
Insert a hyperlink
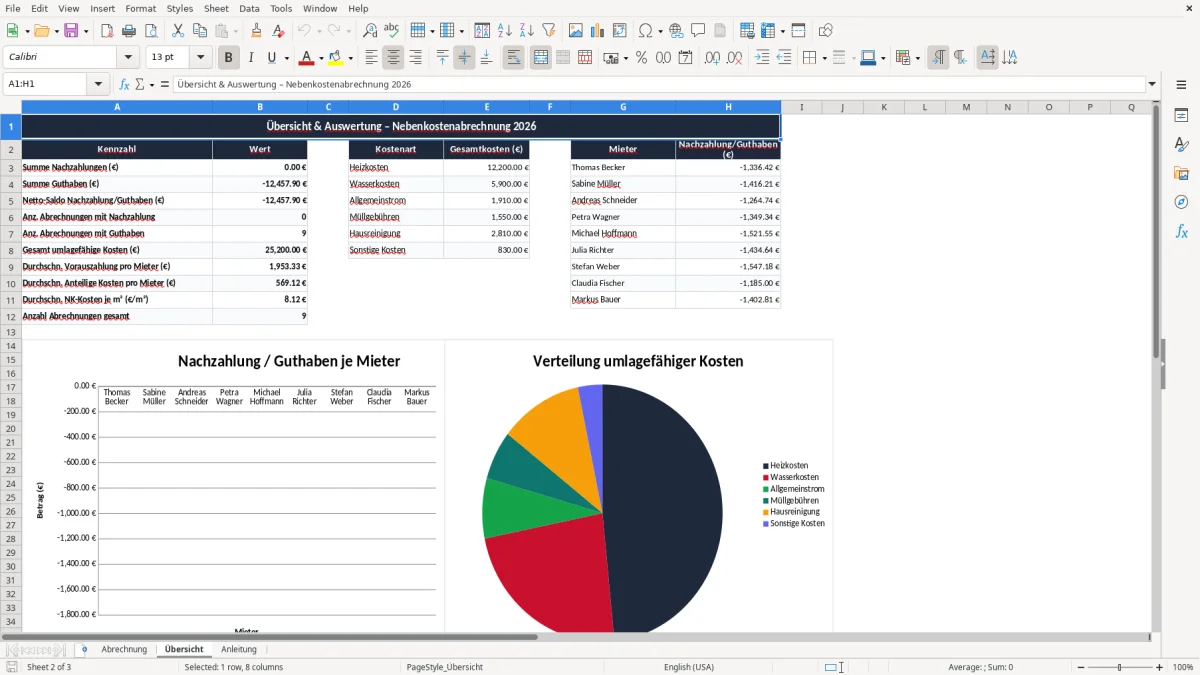[676, 31]
